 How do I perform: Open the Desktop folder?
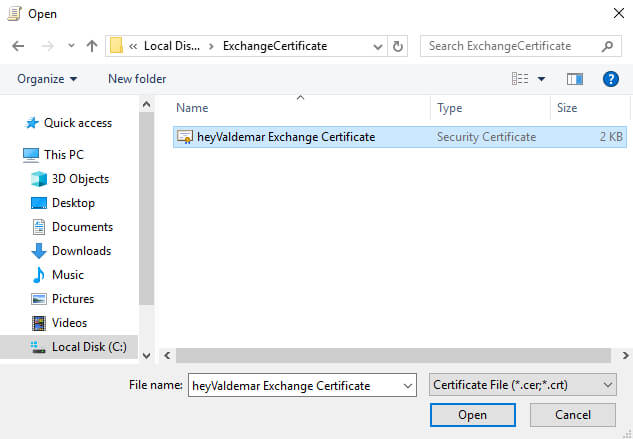(73, 203)
